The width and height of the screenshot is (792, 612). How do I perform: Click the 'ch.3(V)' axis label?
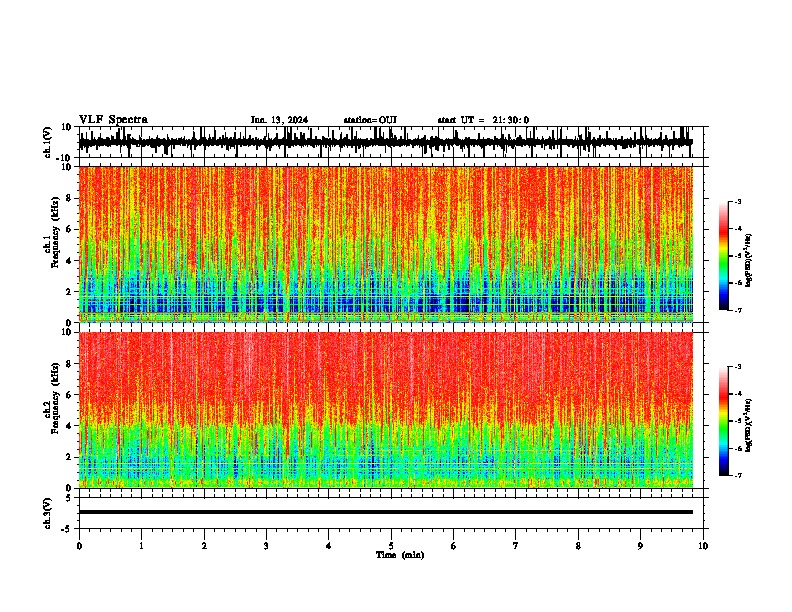(48, 513)
